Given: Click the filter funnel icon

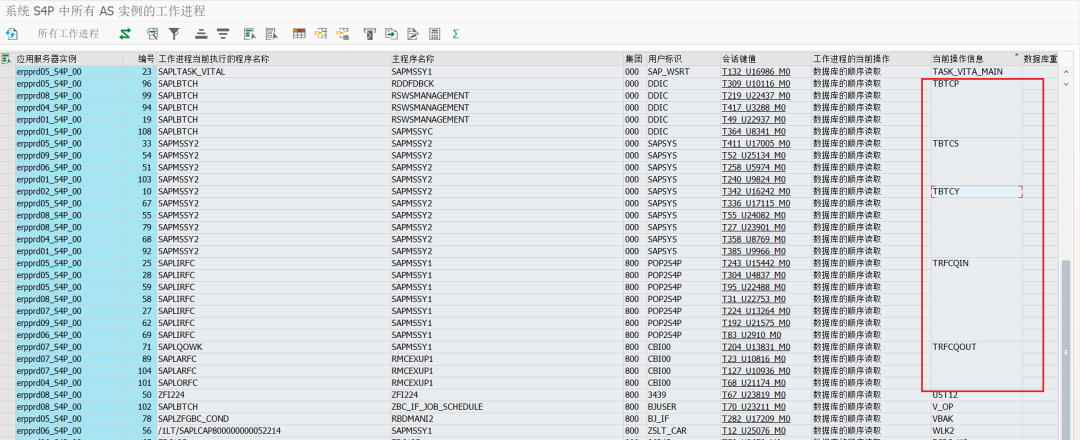Looking at the screenshot, I should pos(174,33).
